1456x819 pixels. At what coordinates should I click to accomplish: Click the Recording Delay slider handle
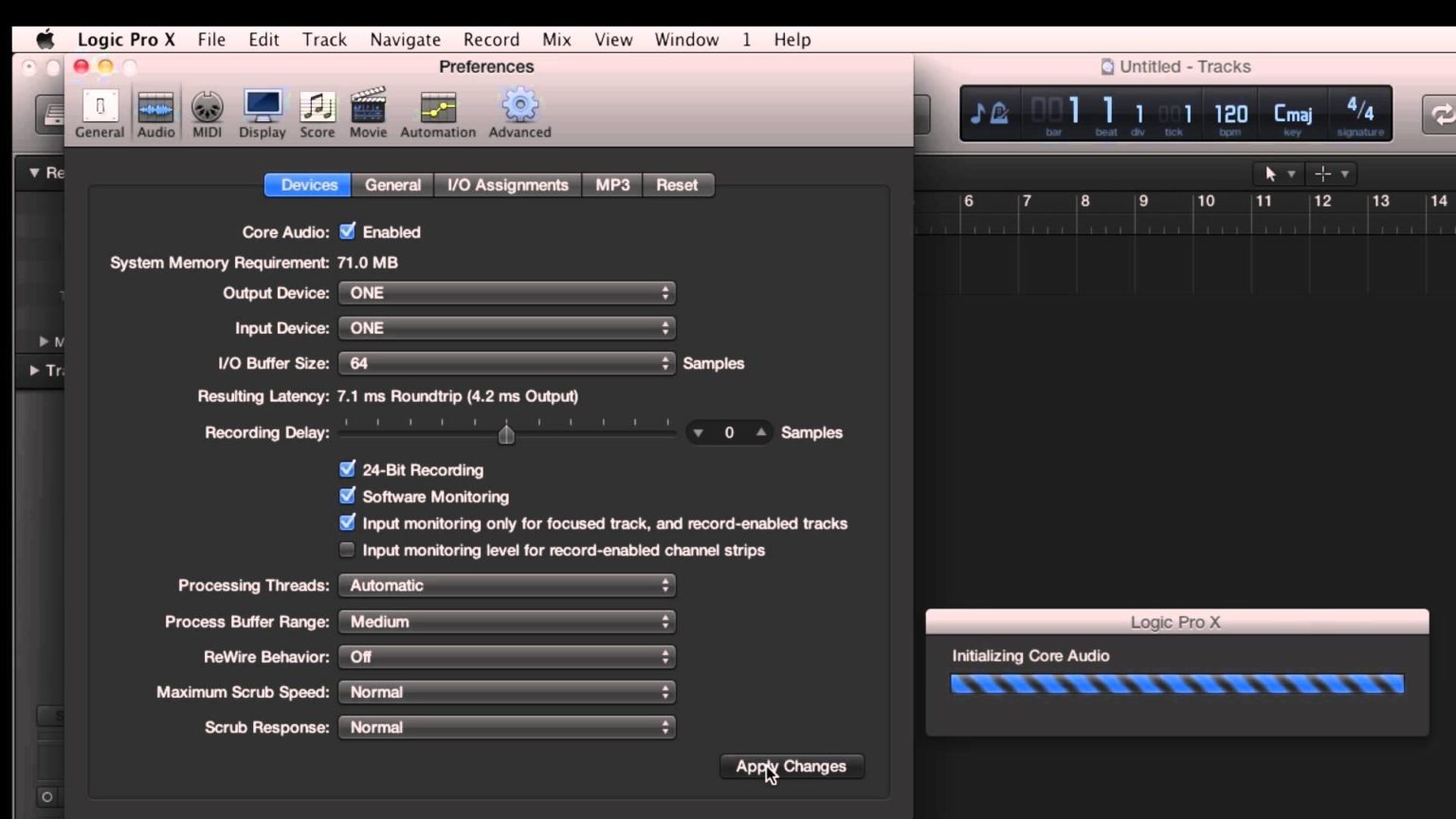(x=506, y=434)
